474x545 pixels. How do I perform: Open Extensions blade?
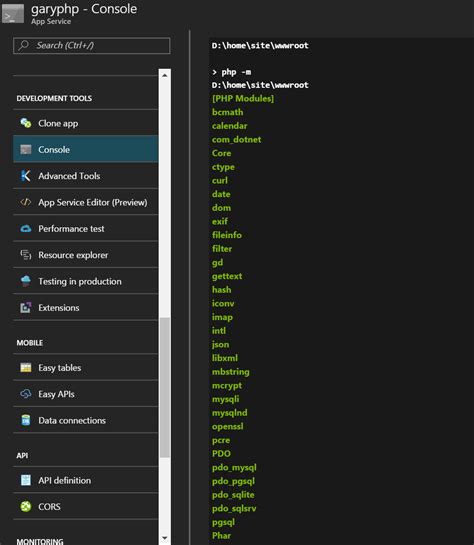85,308
